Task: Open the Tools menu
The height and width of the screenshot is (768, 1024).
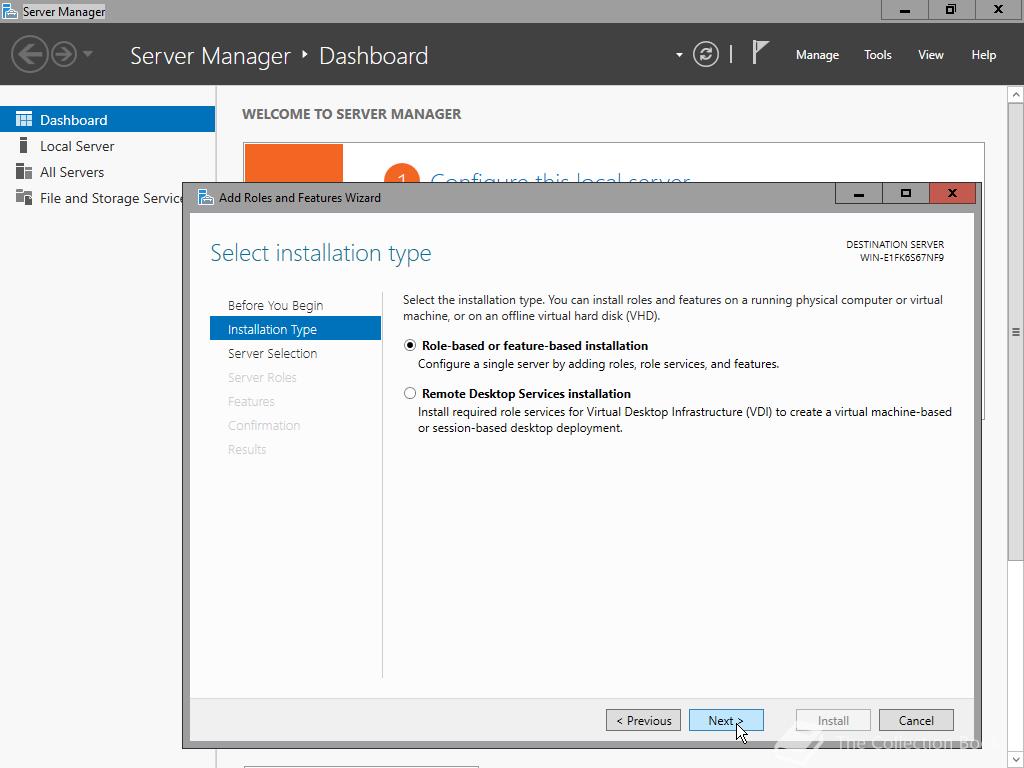Action: [x=878, y=55]
